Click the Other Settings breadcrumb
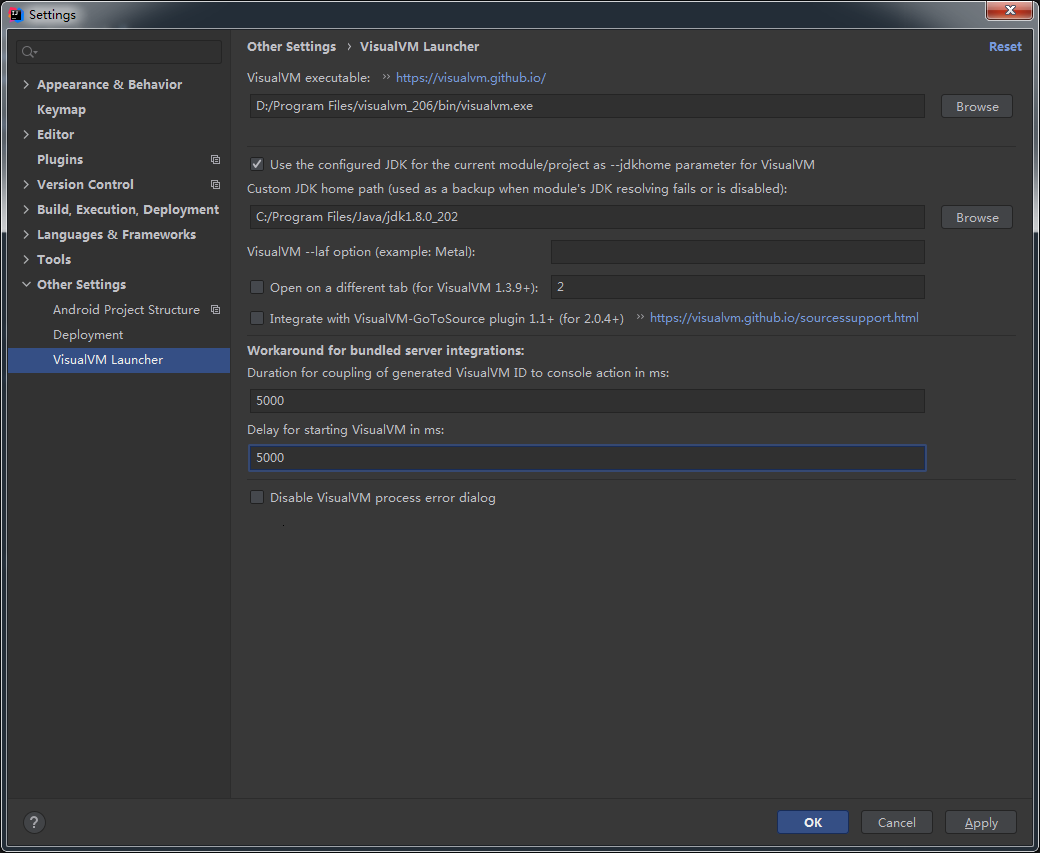The height and width of the screenshot is (853, 1040). [291, 46]
